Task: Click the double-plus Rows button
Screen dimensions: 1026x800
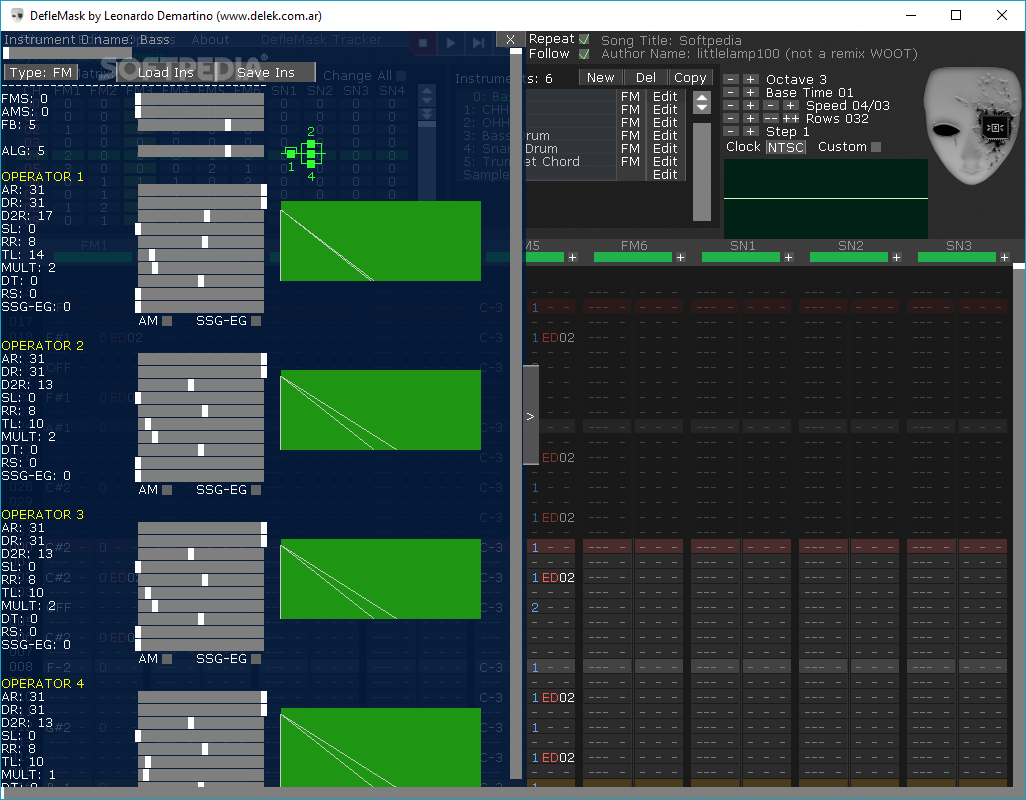Action: (790, 118)
